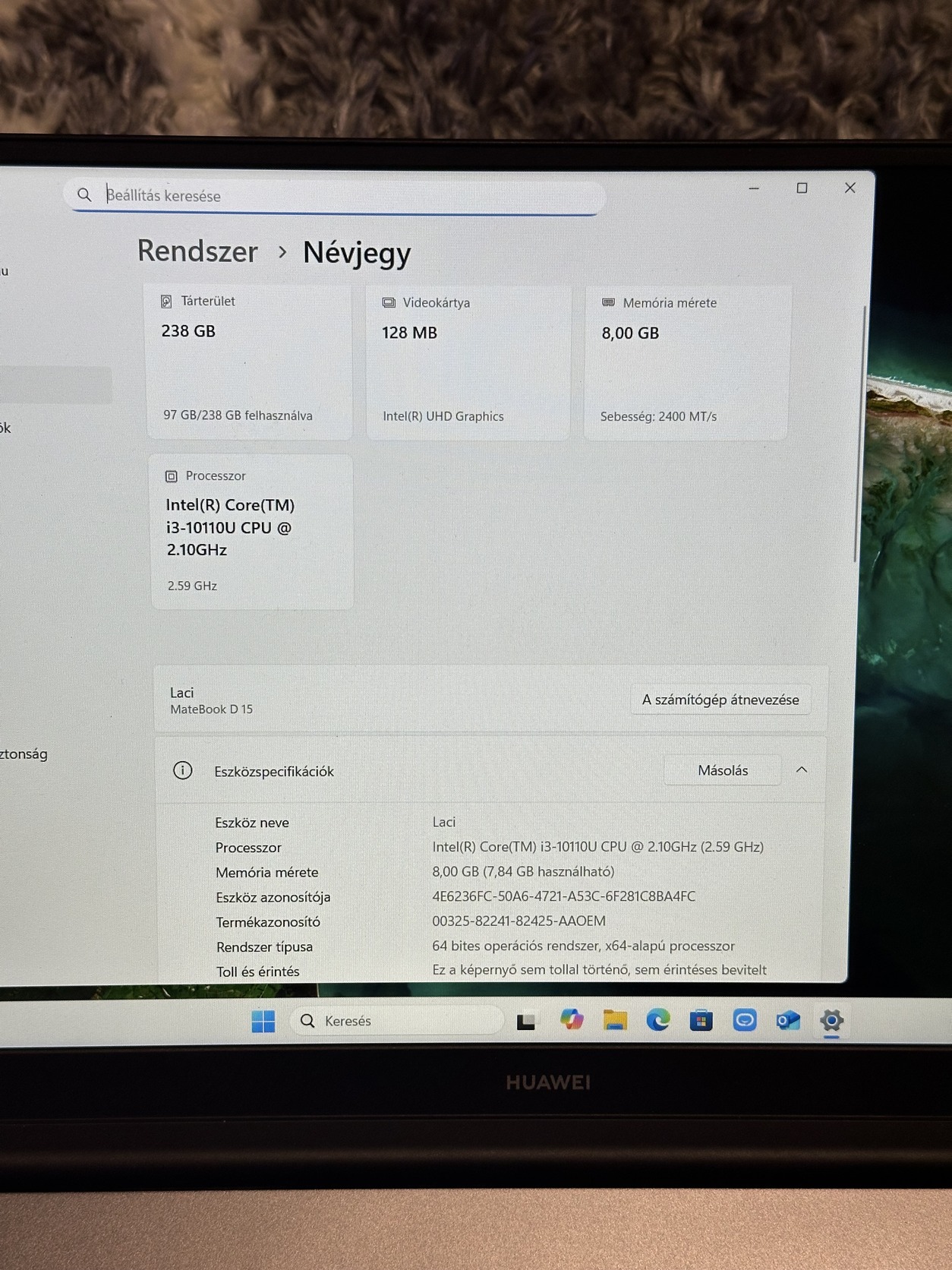Viewport: 952px width, 1270px height.
Task: Minimize the Settings window
Action: tap(754, 188)
